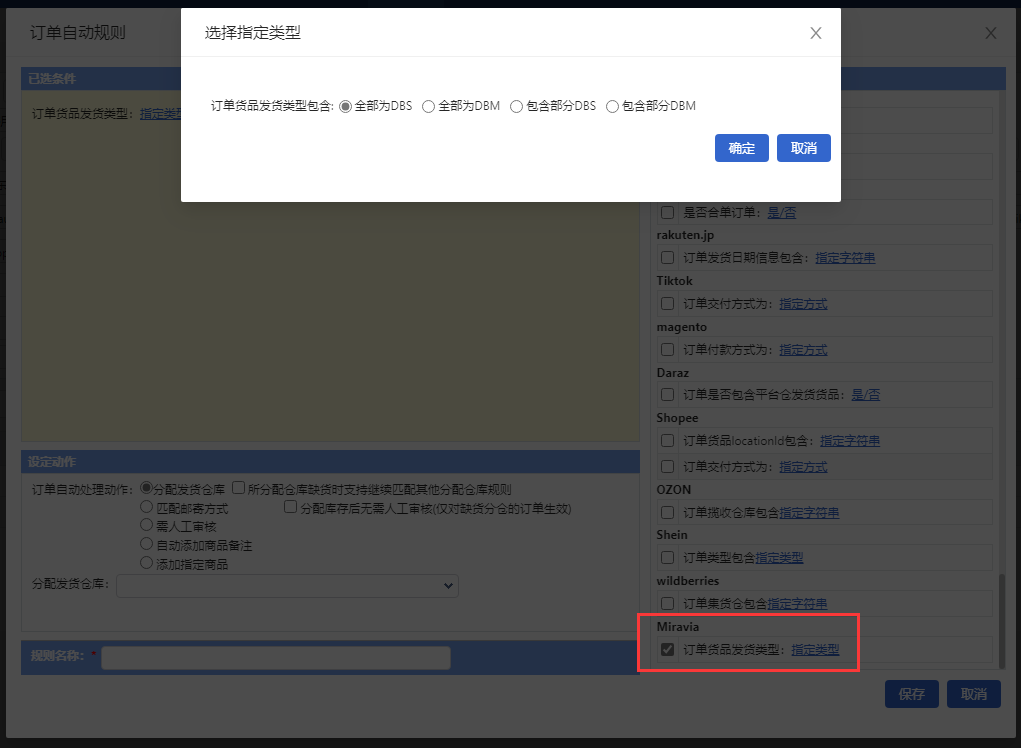This screenshot has height=748, width=1021.
Task: Check OZON 订单揽收仓库包含 checkbox
Action: coord(667,512)
